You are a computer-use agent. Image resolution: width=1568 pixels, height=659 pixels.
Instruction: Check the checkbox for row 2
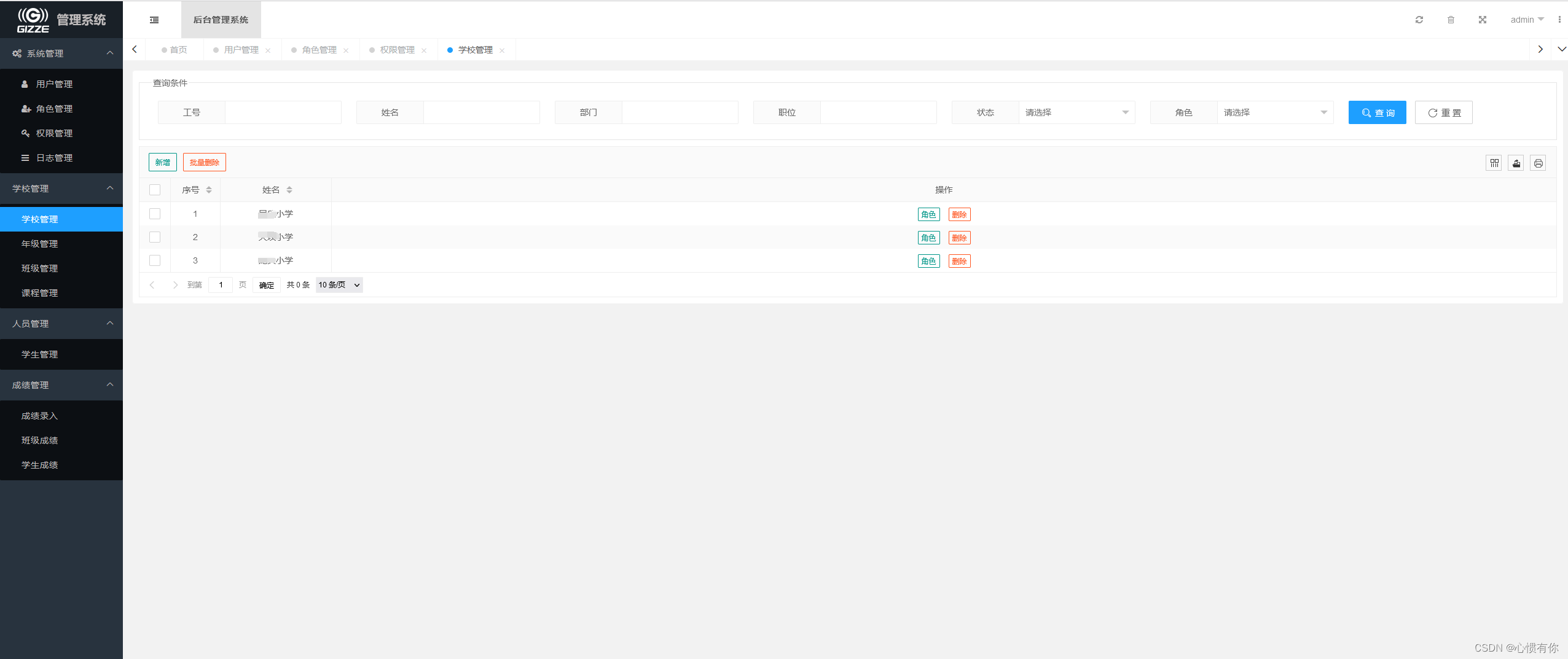155,237
